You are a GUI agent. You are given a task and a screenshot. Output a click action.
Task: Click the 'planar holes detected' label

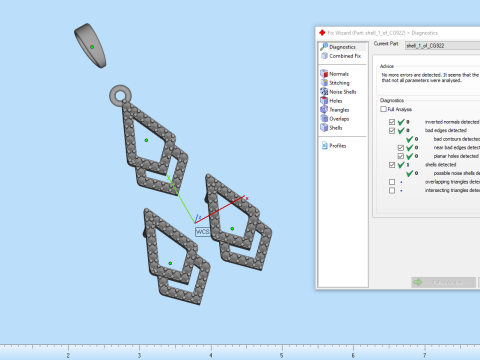coord(456,156)
